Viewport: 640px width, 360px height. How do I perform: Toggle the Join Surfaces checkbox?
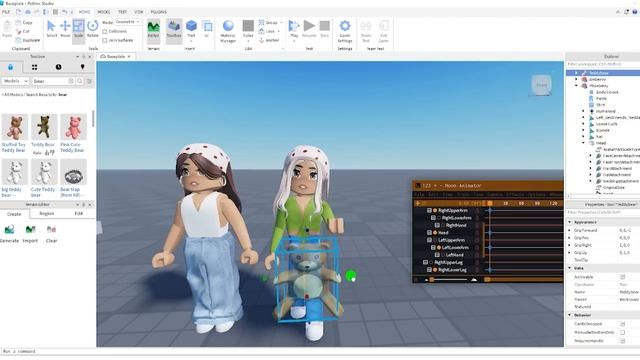105,40
